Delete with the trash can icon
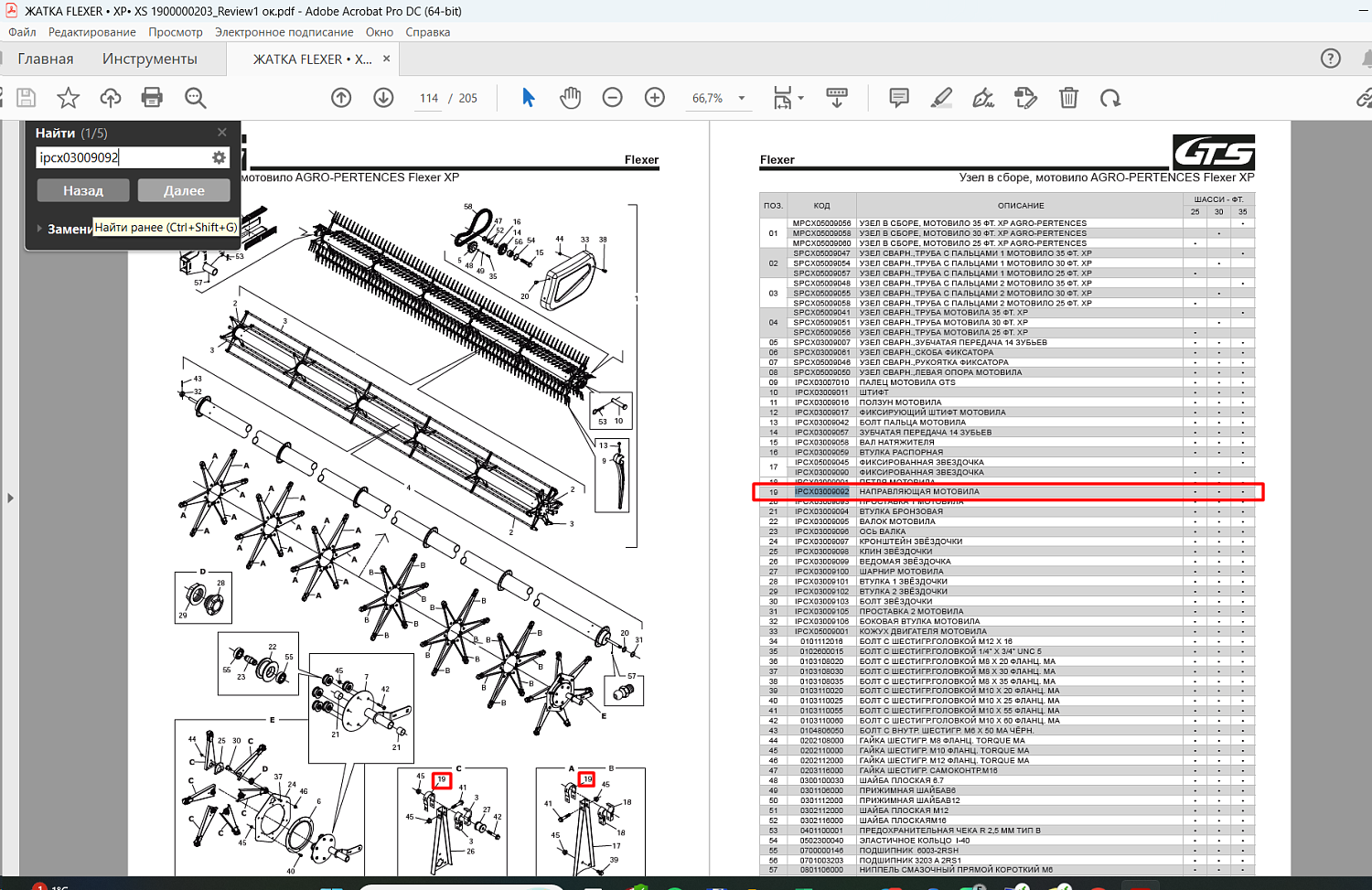The width and height of the screenshot is (1372, 890). click(1068, 98)
